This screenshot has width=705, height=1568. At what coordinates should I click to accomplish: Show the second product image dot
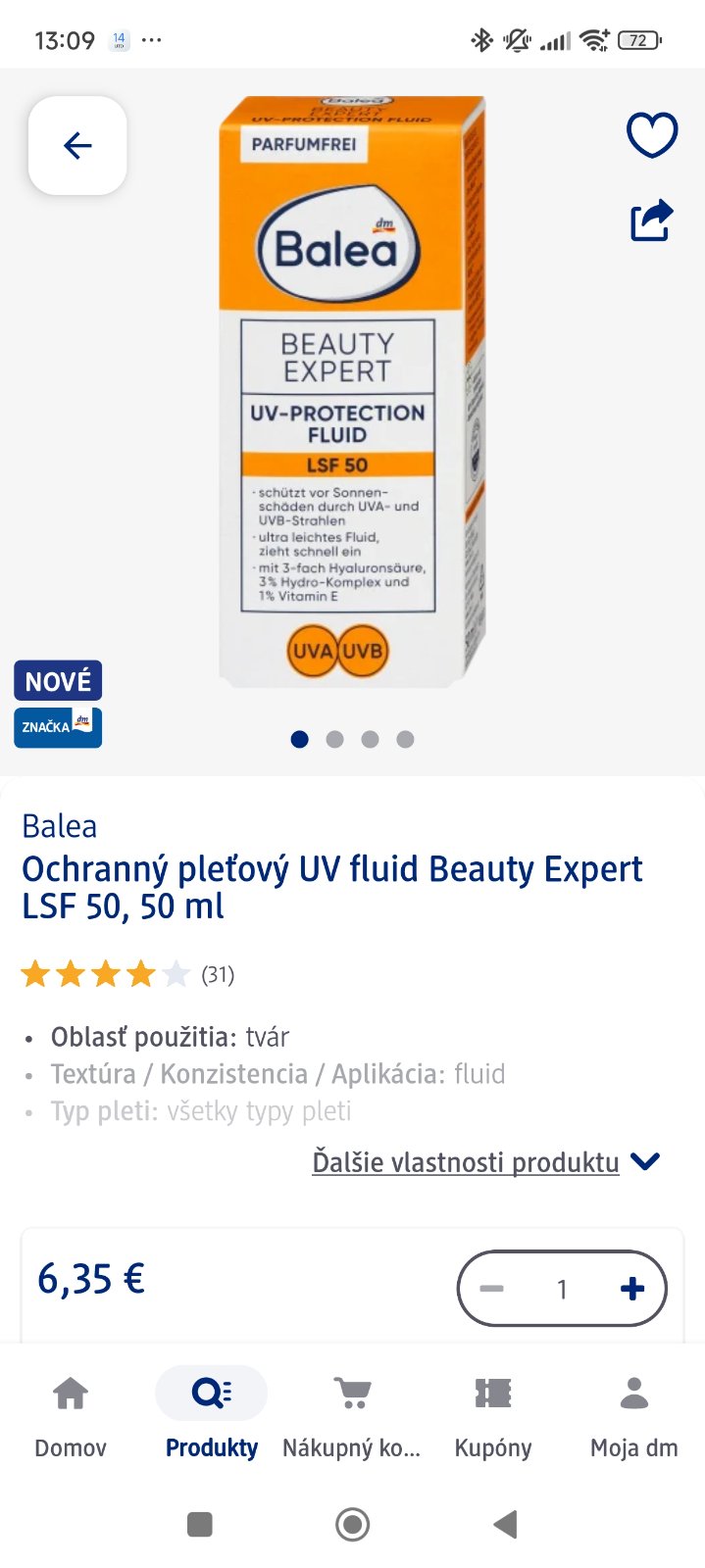click(334, 739)
